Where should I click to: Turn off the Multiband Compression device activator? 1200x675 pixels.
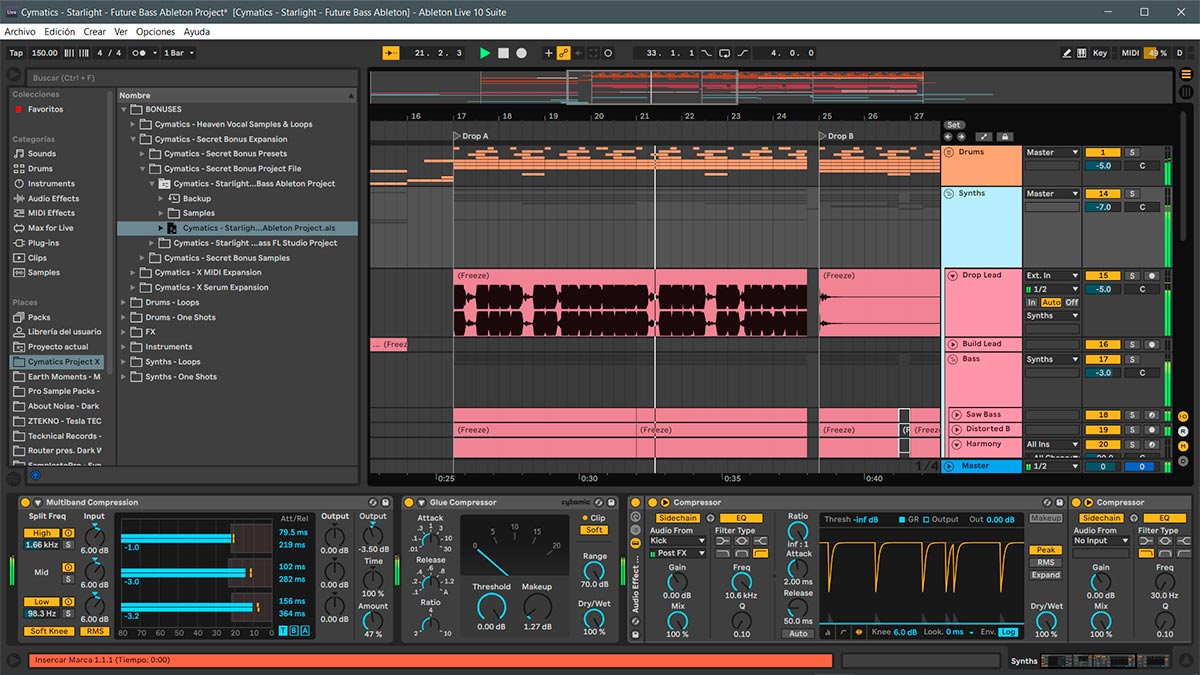click(24, 502)
